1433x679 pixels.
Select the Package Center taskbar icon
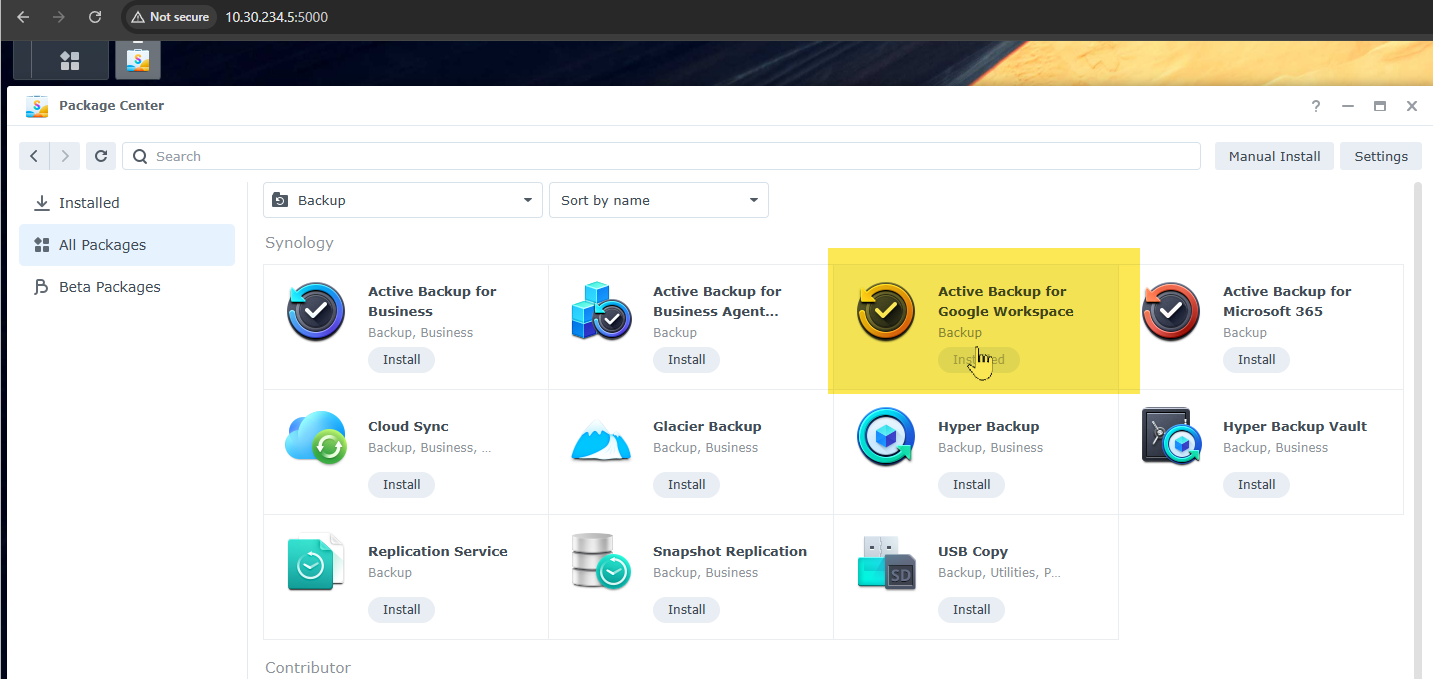click(x=138, y=60)
